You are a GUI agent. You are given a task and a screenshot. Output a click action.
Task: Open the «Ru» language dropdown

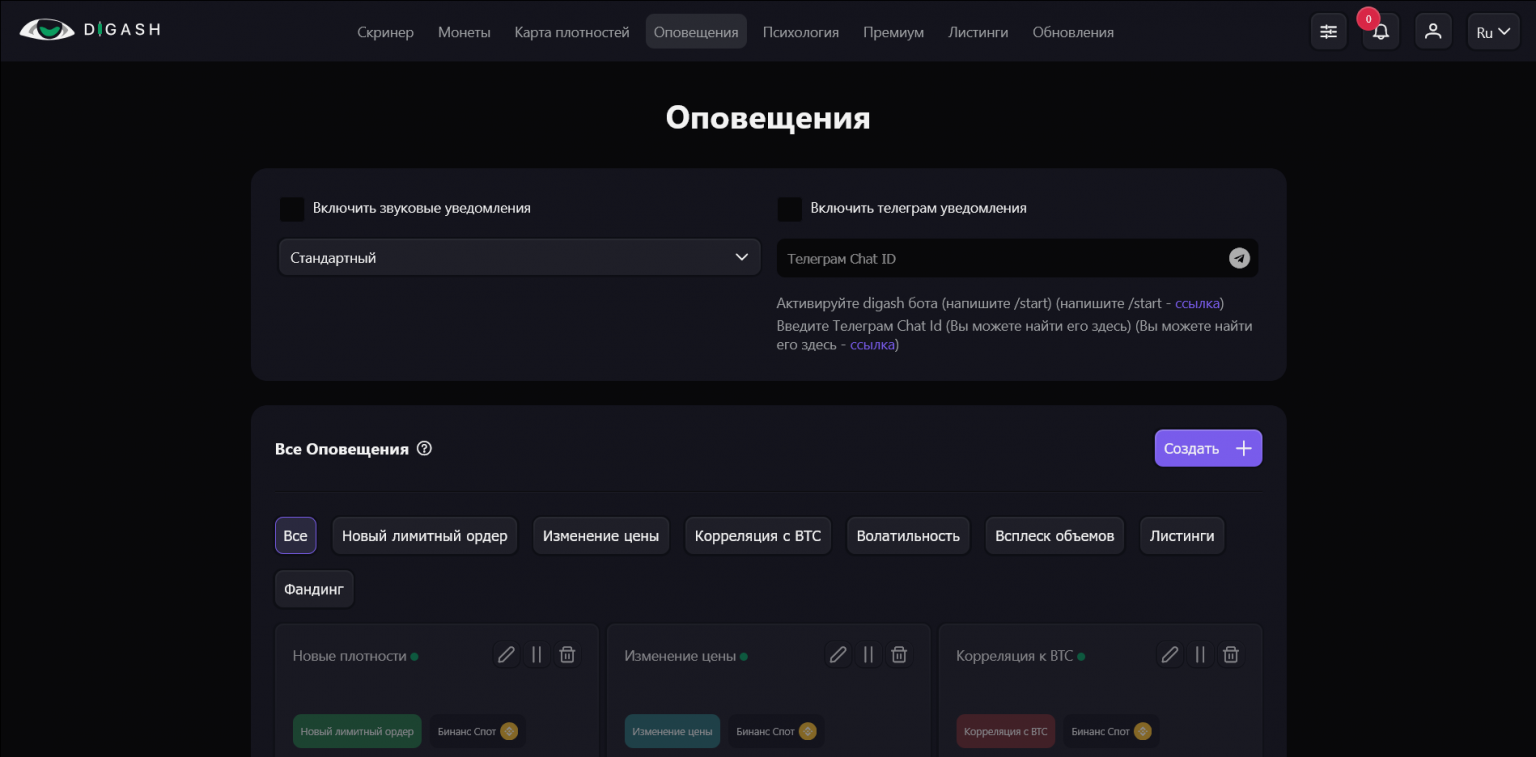pyautogui.click(x=1493, y=31)
